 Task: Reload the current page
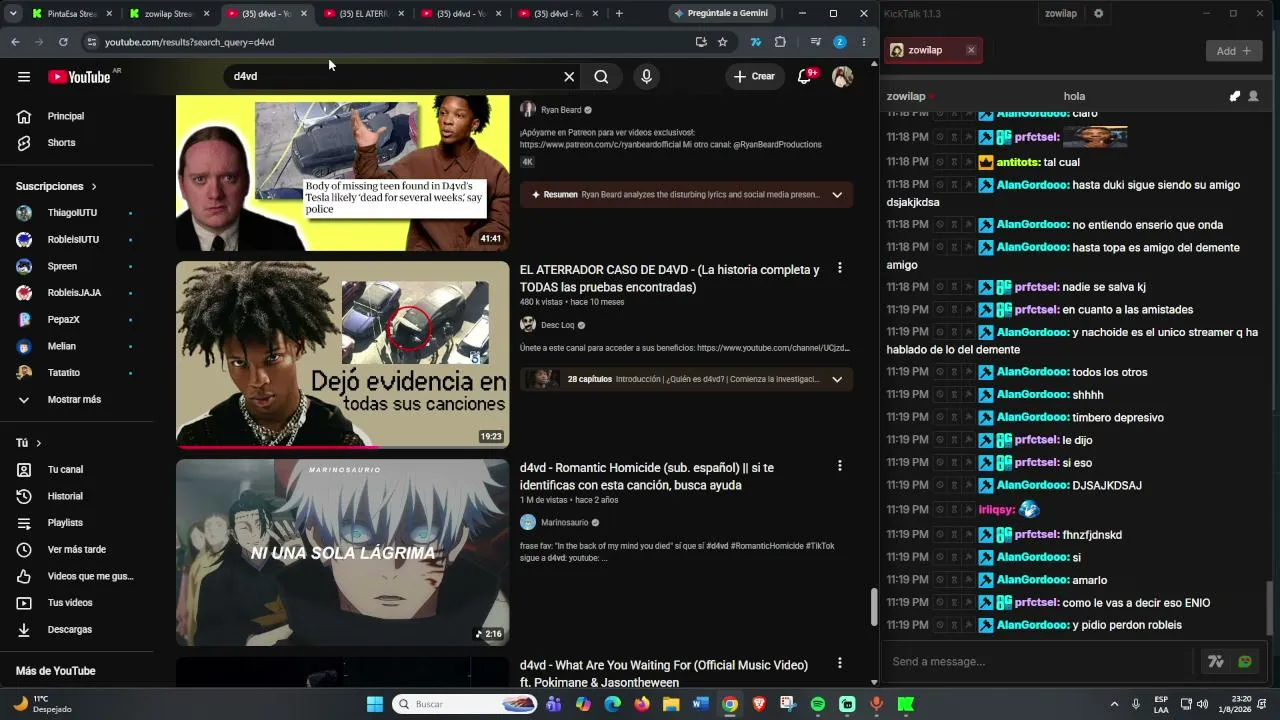click(x=63, y=42)
